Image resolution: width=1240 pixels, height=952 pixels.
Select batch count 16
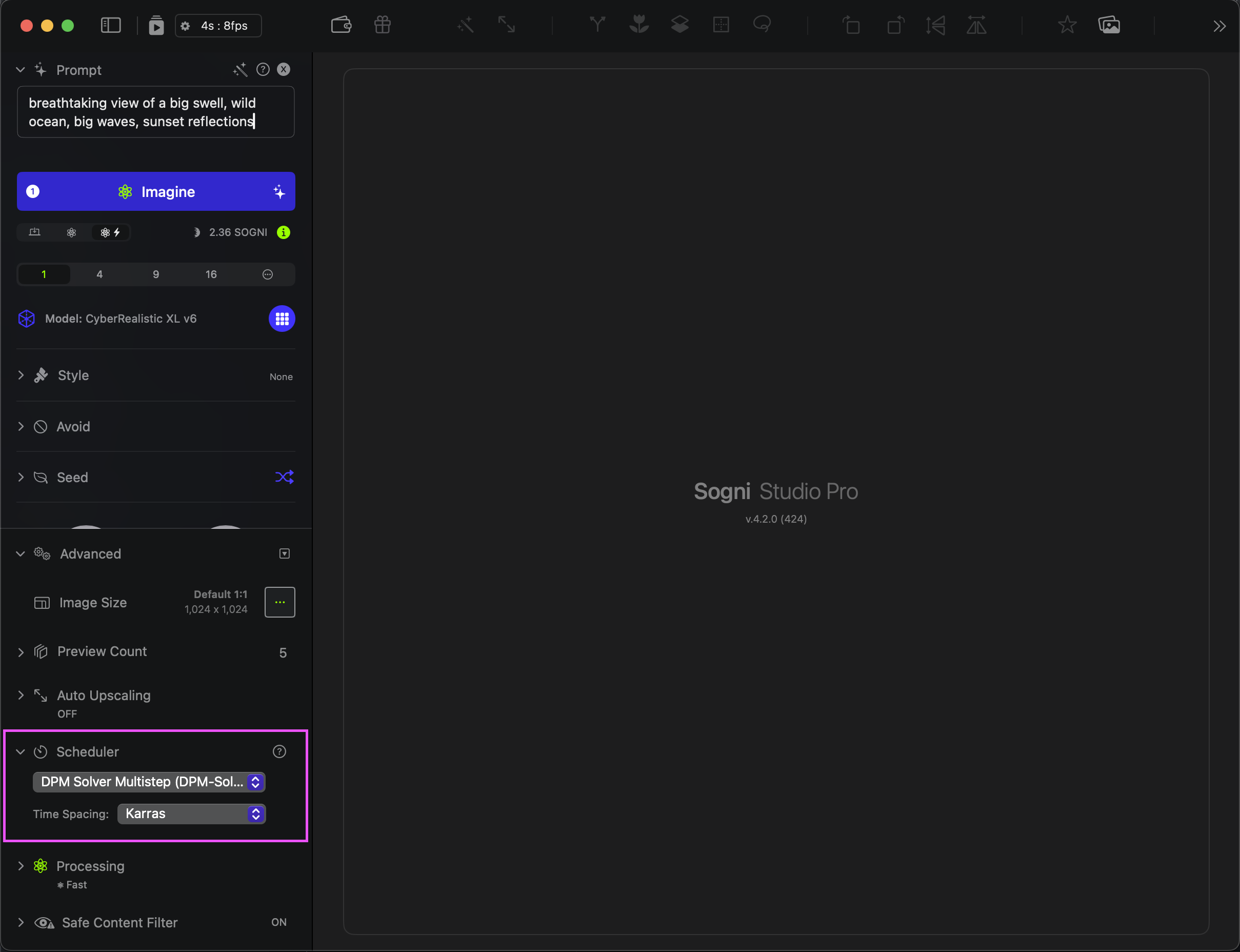pos(211,274)
